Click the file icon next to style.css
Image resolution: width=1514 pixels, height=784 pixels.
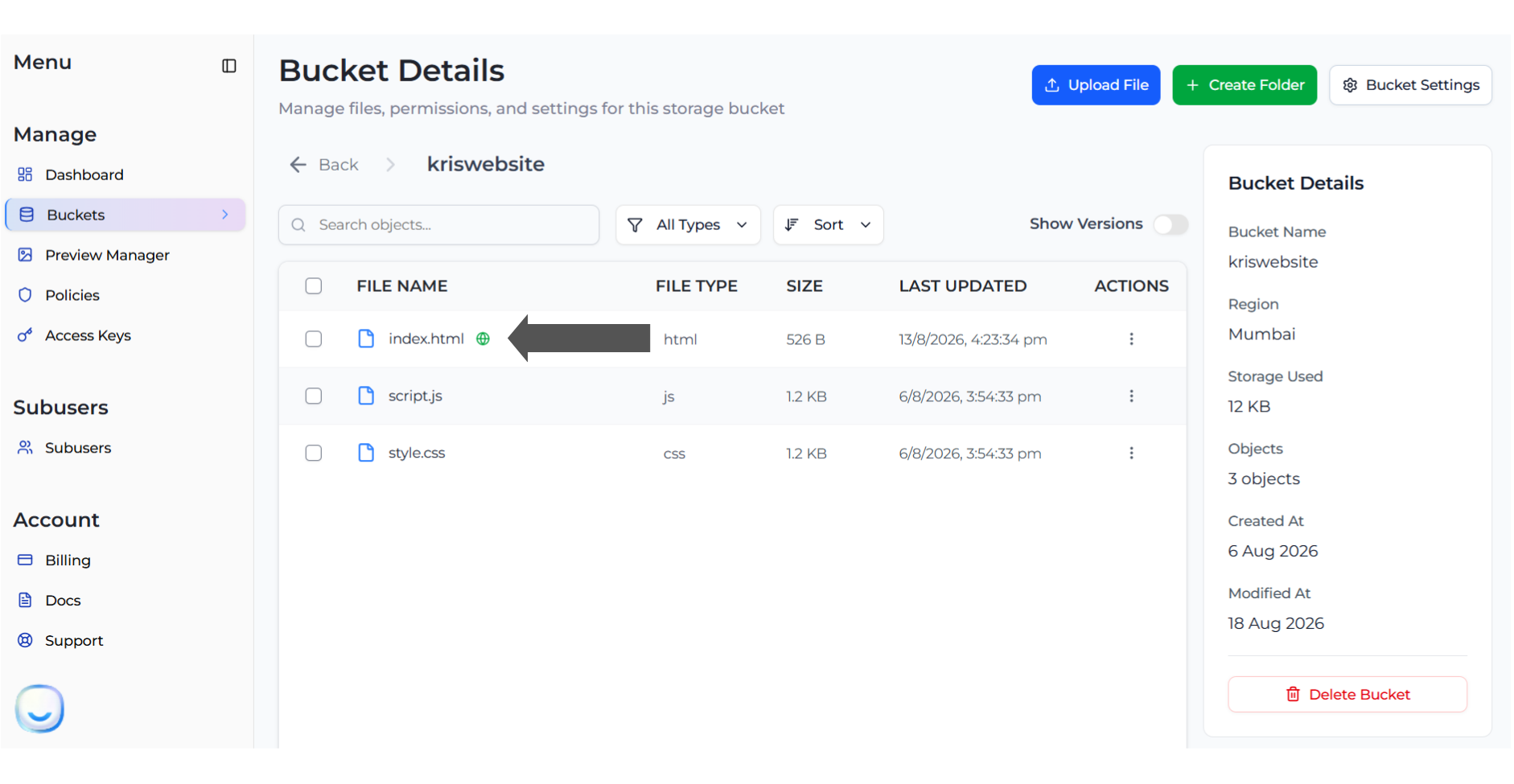366,453
